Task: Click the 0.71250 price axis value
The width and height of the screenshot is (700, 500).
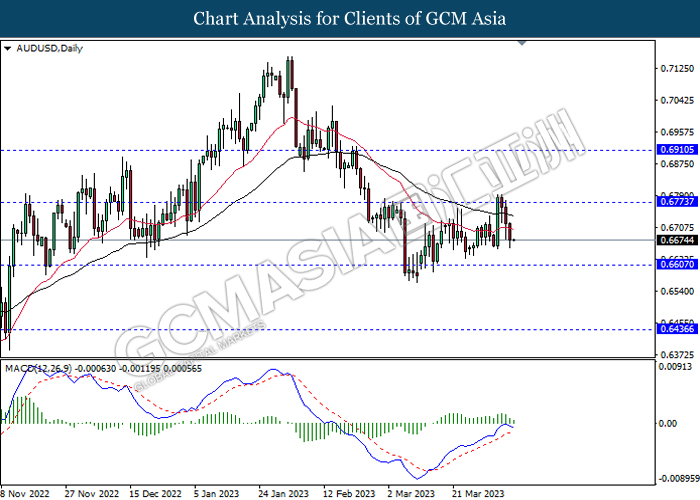Action: pyautogui.click(x=677, y=68)
